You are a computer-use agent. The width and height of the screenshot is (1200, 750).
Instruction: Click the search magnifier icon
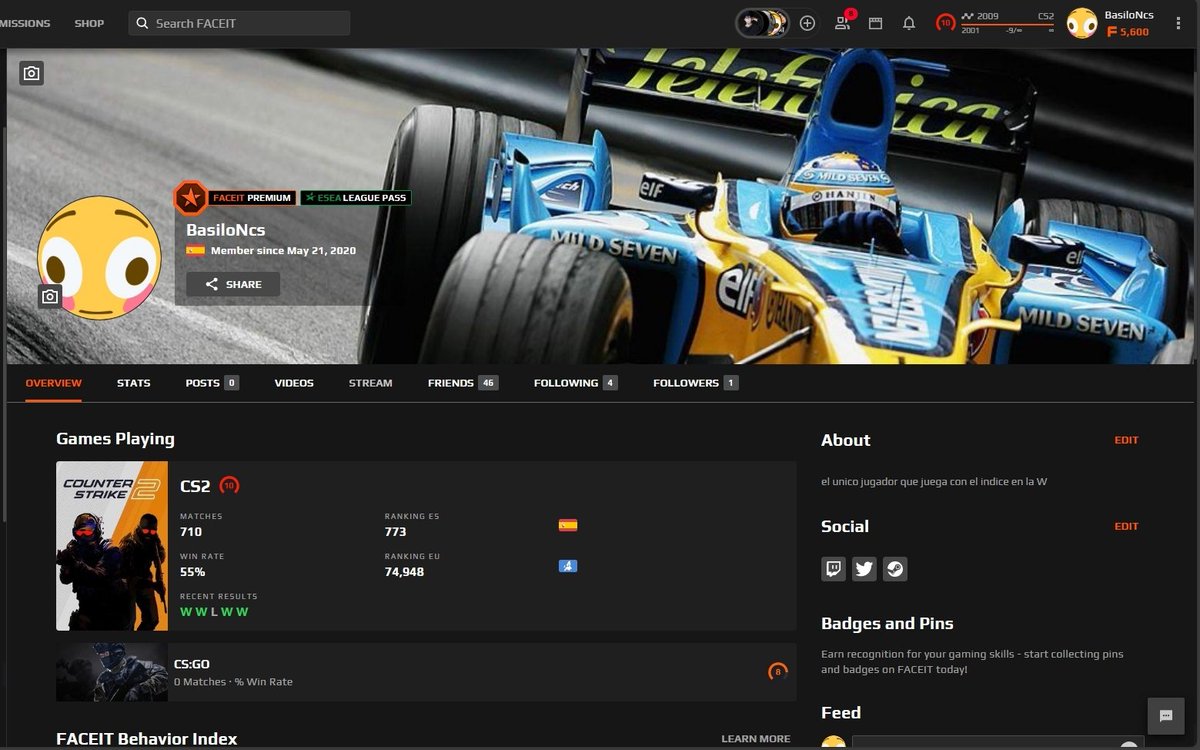142,23
